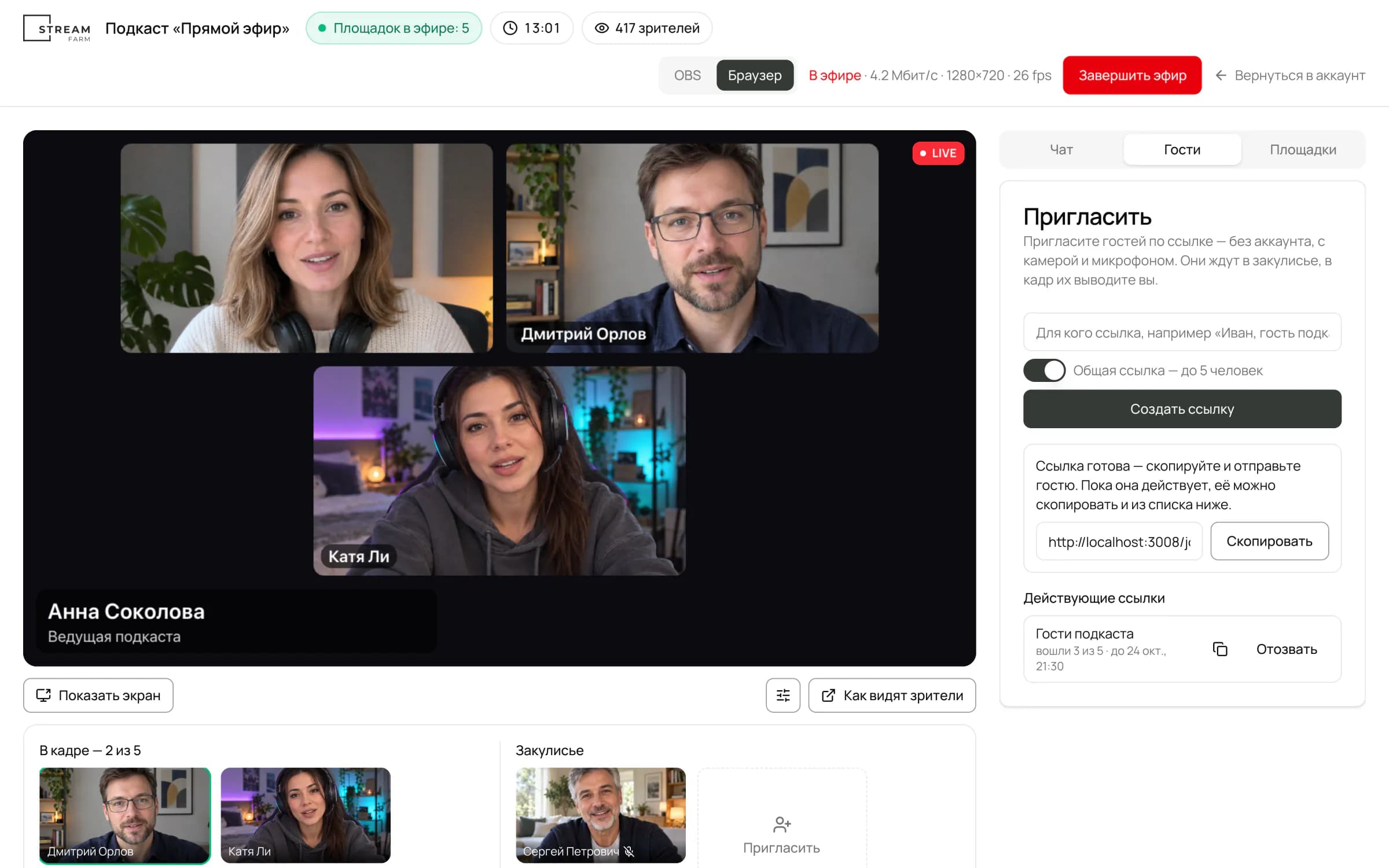Click the «В эфире» stream status text
Viewport: 1389px width, 868px height.
coord(835,75)
